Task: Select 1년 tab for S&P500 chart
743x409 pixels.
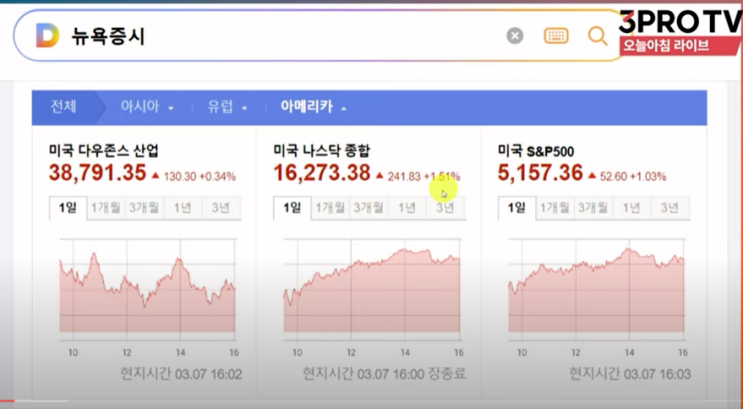Action: coord(632,208)
